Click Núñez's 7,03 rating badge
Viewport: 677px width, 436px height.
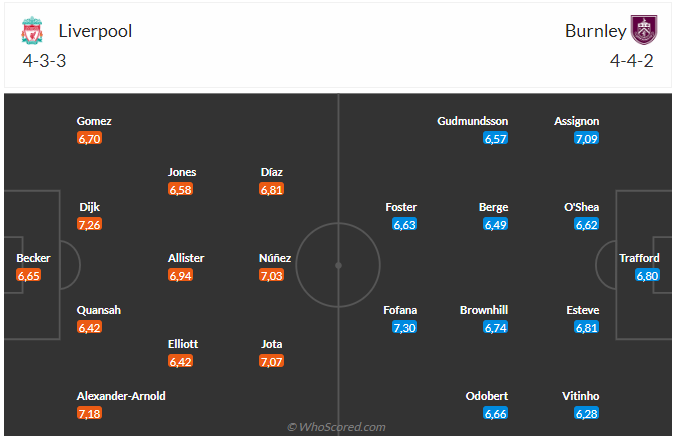point(273,275)
